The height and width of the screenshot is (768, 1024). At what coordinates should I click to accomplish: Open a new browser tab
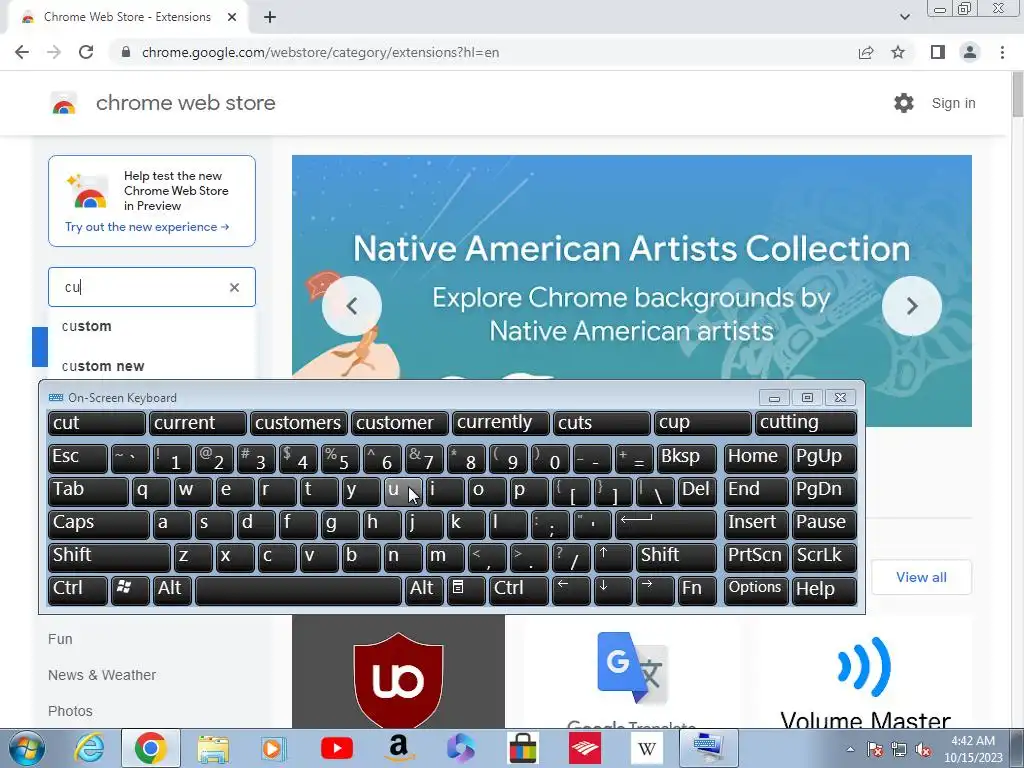coord(270,17)
